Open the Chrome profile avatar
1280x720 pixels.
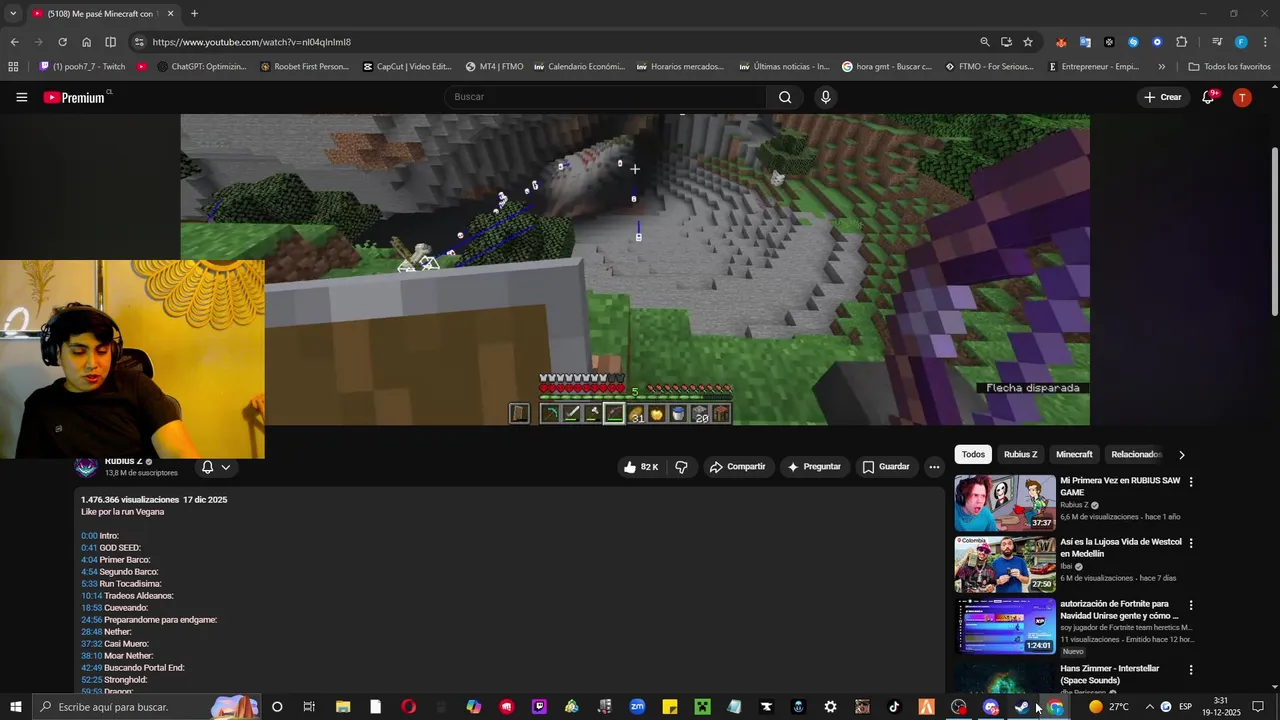[1241, 42]
